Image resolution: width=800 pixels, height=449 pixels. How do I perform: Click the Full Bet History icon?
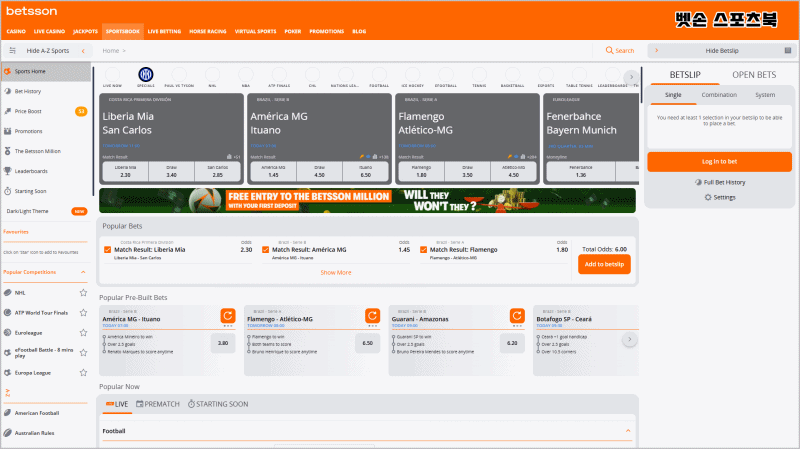[698, 182]
